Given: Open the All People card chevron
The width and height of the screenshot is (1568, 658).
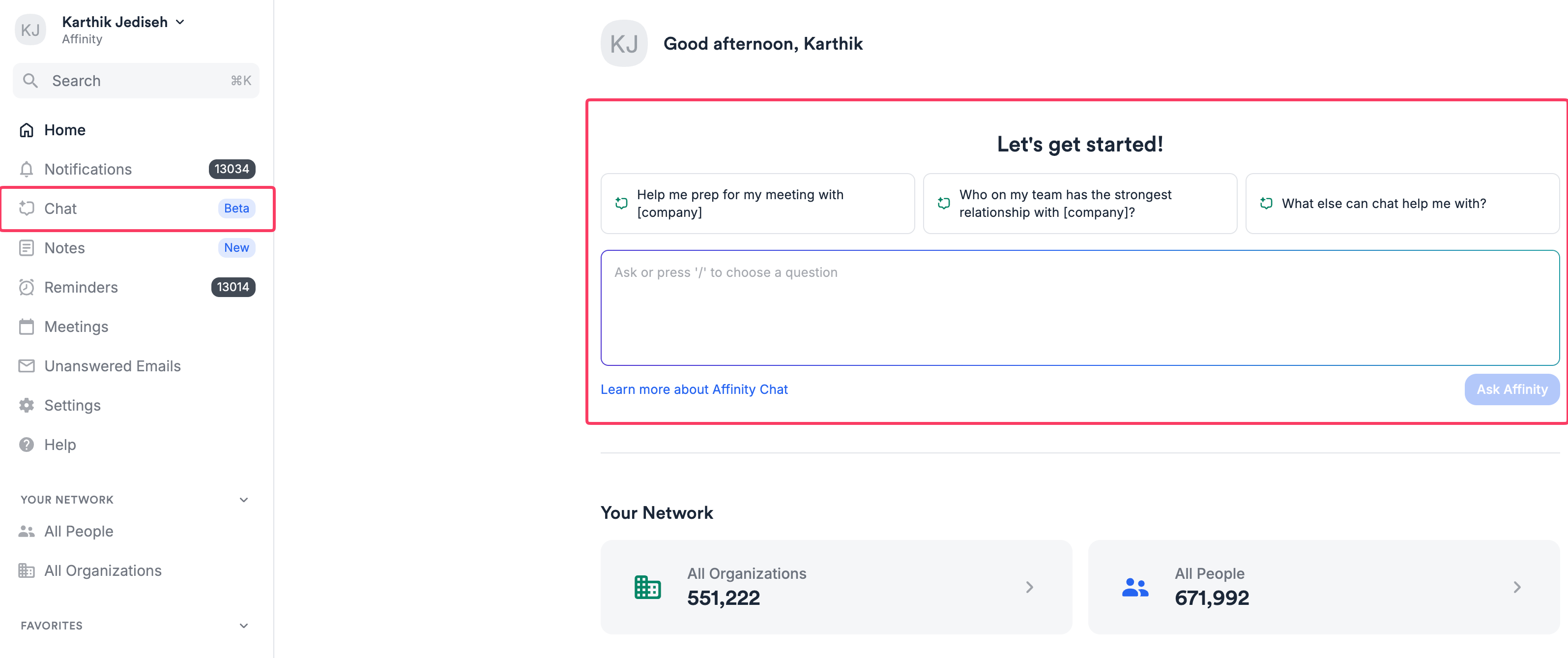Looking at the screenshot, I should [1516, 587].
